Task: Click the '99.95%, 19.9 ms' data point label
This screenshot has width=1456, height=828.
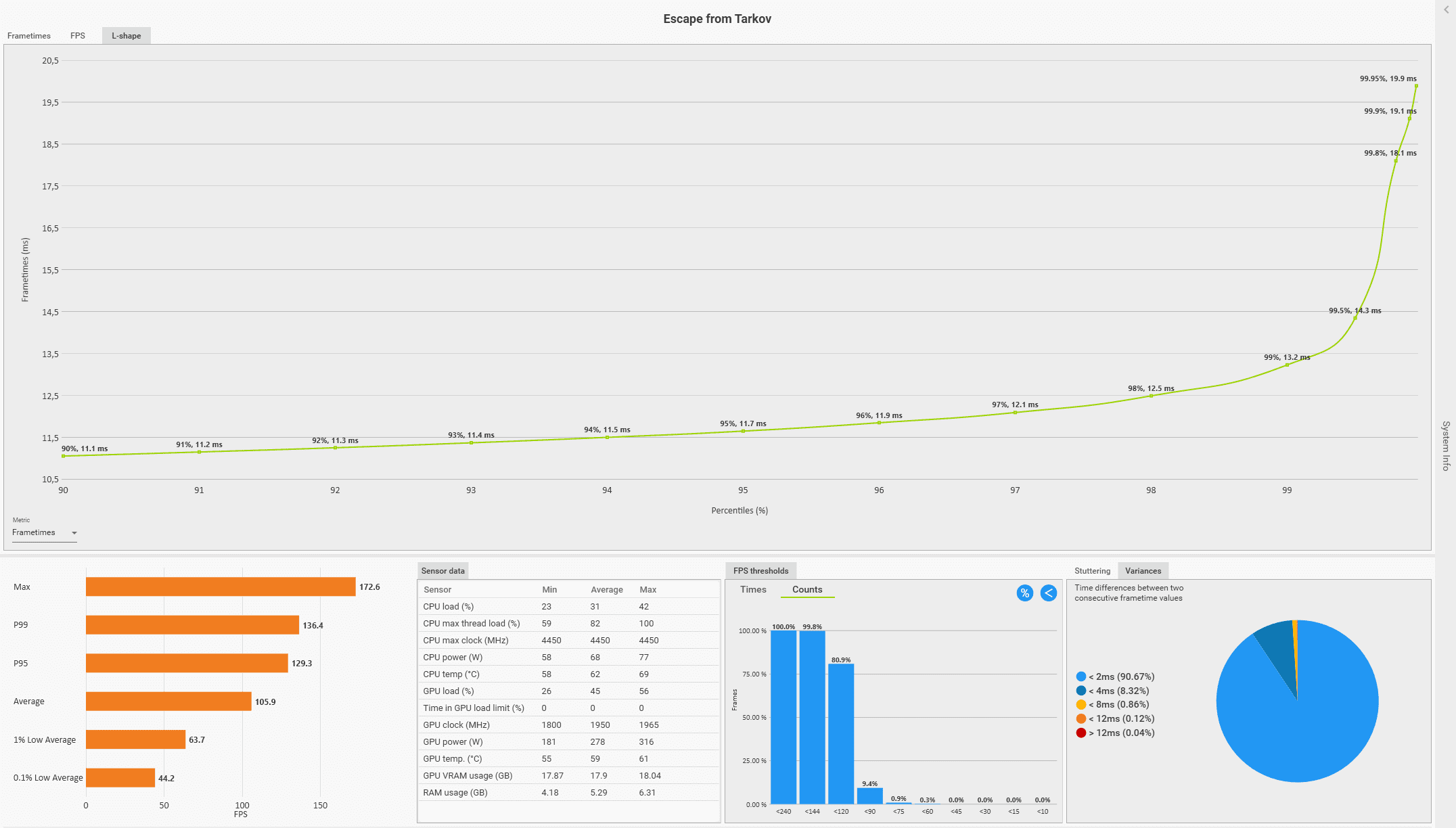Action: pos(1388,78)
